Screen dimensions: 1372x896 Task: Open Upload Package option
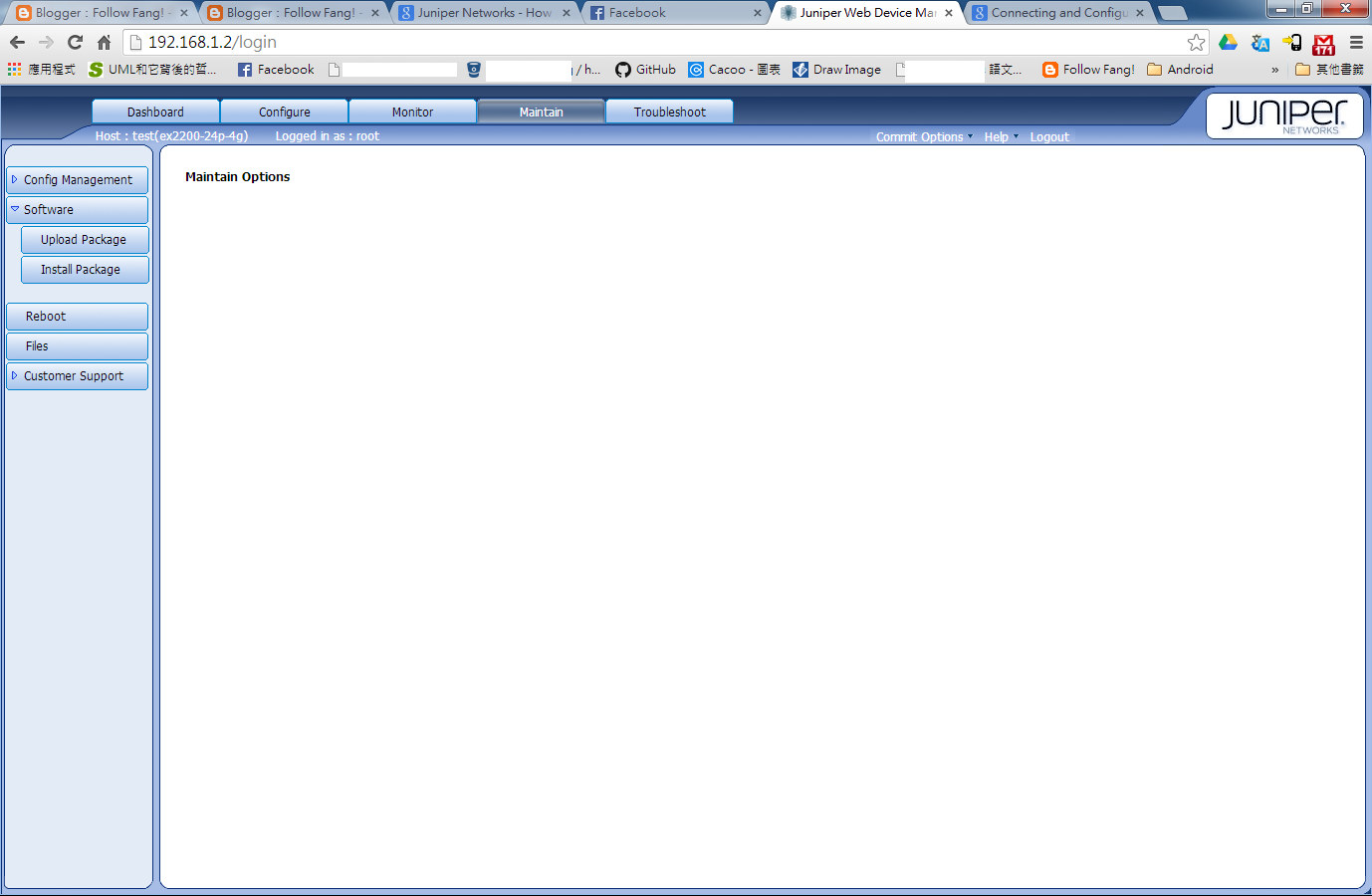85,240
